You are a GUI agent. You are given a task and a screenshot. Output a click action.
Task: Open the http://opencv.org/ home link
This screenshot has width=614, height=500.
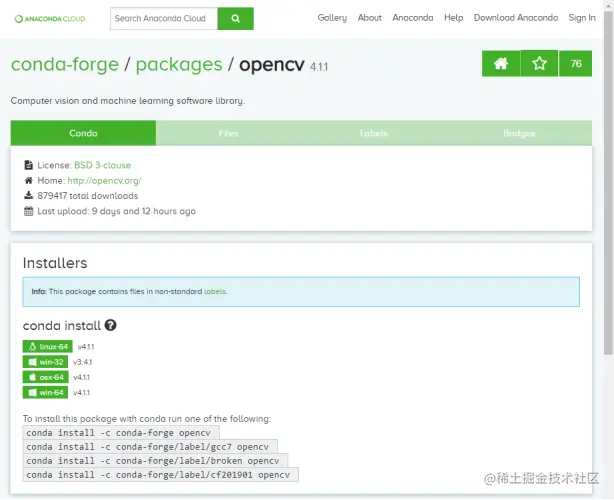coord(104,181)
